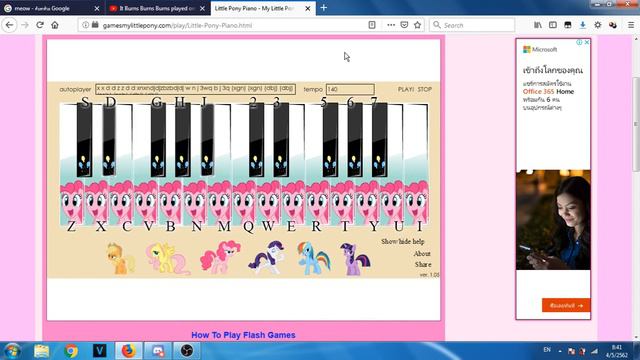Screen dimensions: 640x360
Task: Click the Applejack pony icon
Action: 120,258
